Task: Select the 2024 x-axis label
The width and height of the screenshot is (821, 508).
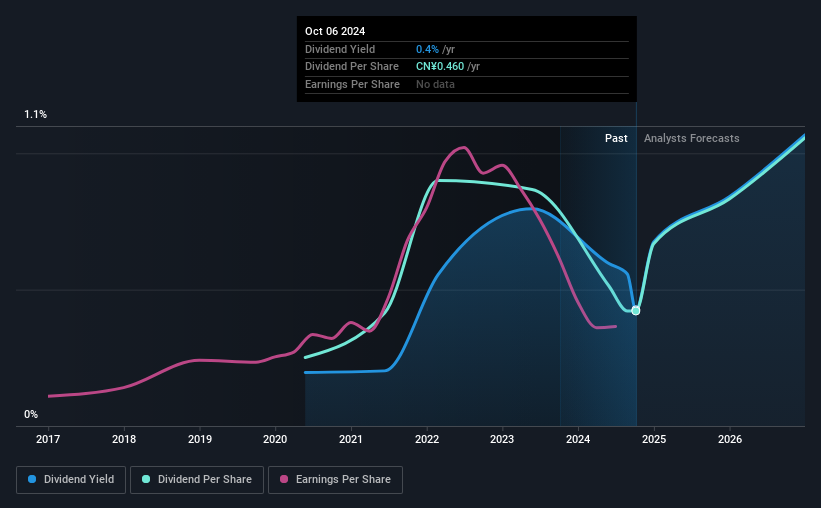Action: click(x=578, y=439)
